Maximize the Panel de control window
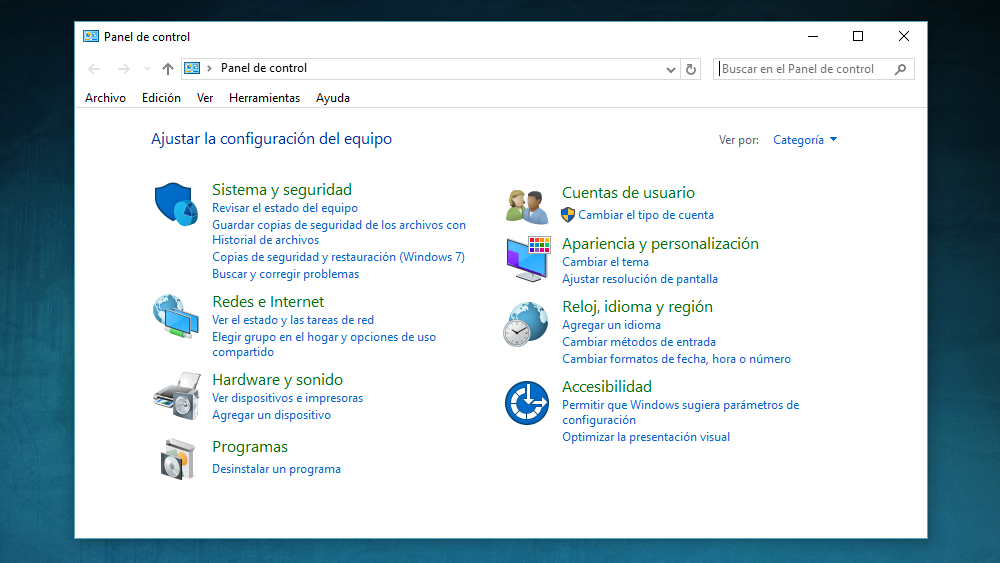1000x563 pixels. pos(858,36)
